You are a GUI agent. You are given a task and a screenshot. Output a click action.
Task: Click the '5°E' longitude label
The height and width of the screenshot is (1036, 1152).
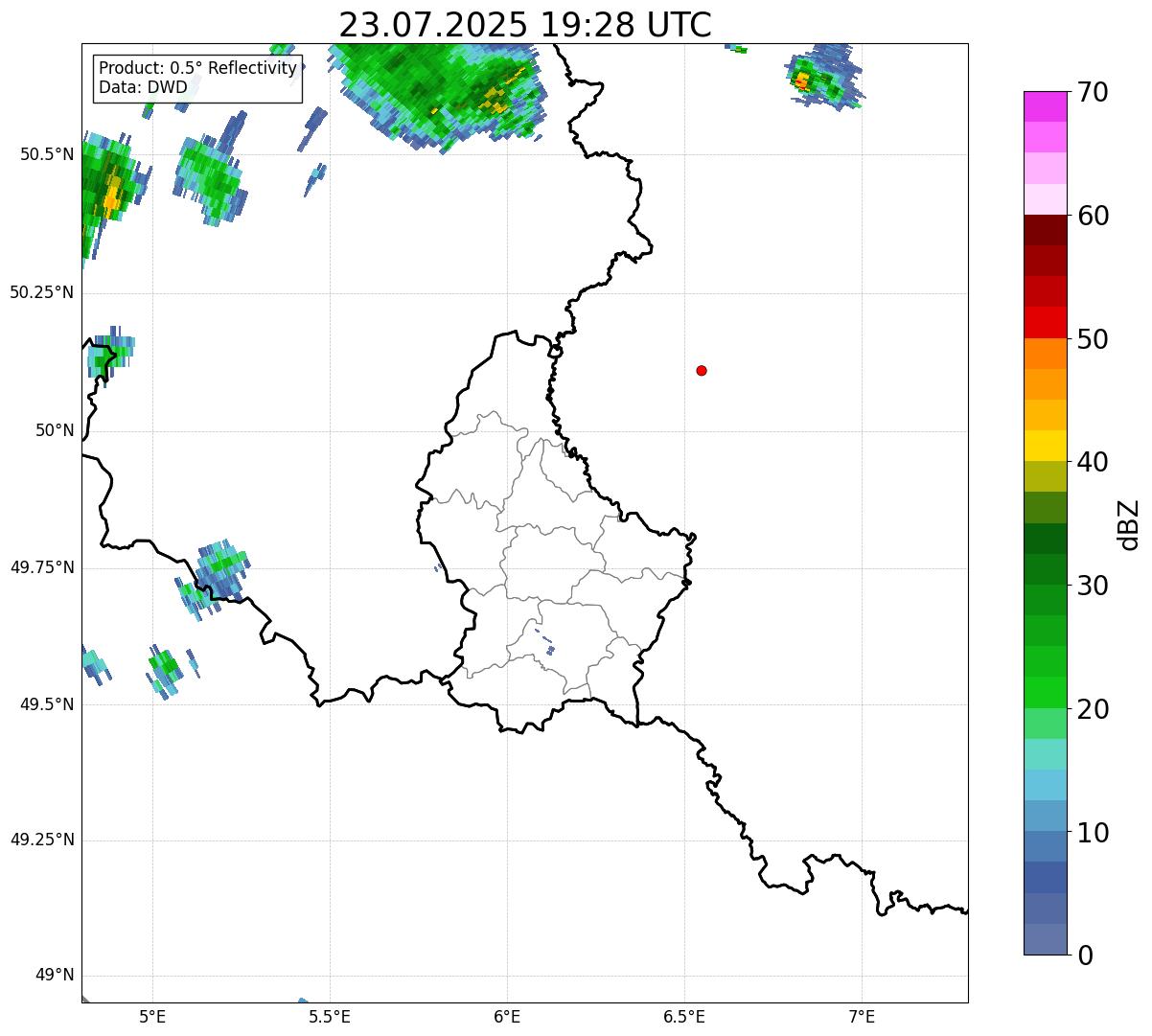[x=152, y=1016]
